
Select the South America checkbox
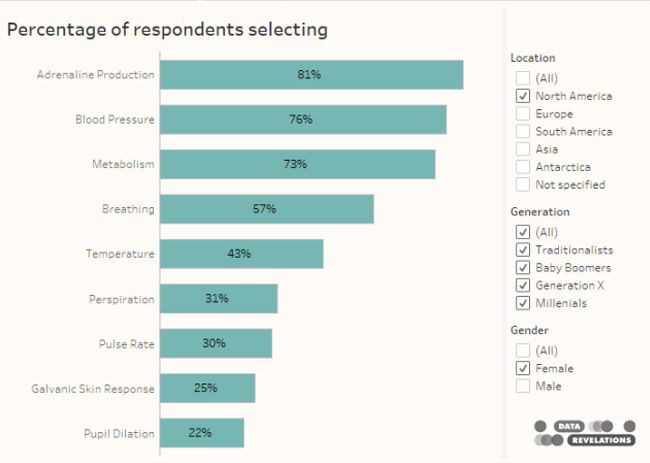[522, 131]
